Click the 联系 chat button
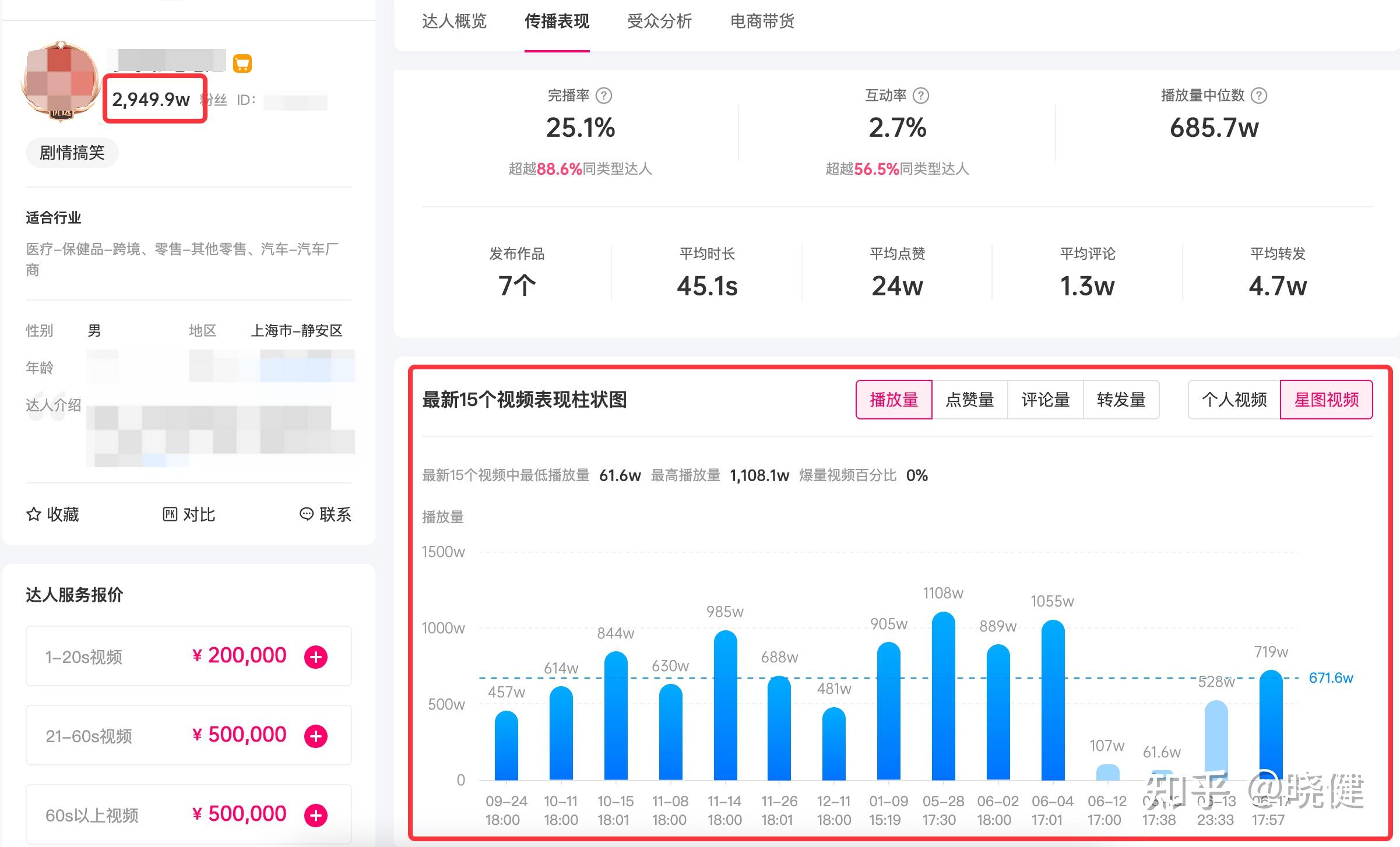 325,514
